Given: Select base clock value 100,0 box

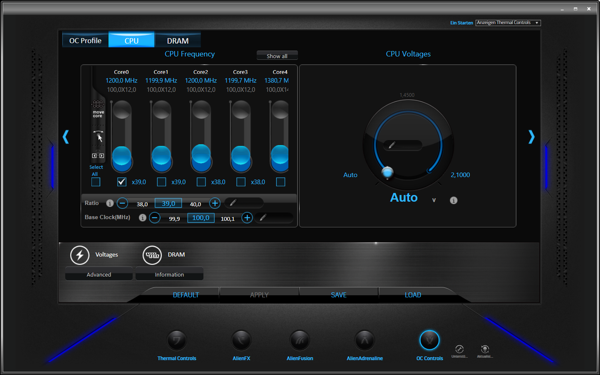Looking at the screenshot, I should [201, 218].
